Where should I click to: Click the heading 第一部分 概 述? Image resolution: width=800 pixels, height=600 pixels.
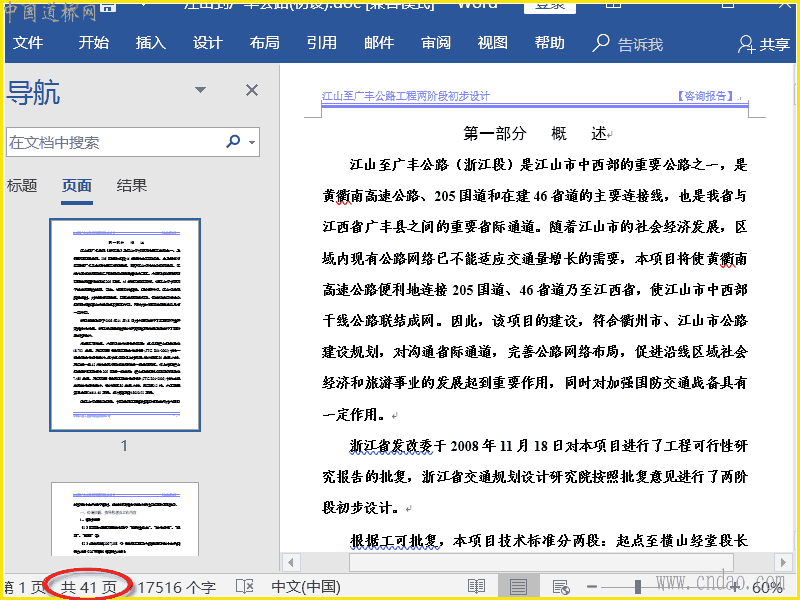(x=535, y=134)
